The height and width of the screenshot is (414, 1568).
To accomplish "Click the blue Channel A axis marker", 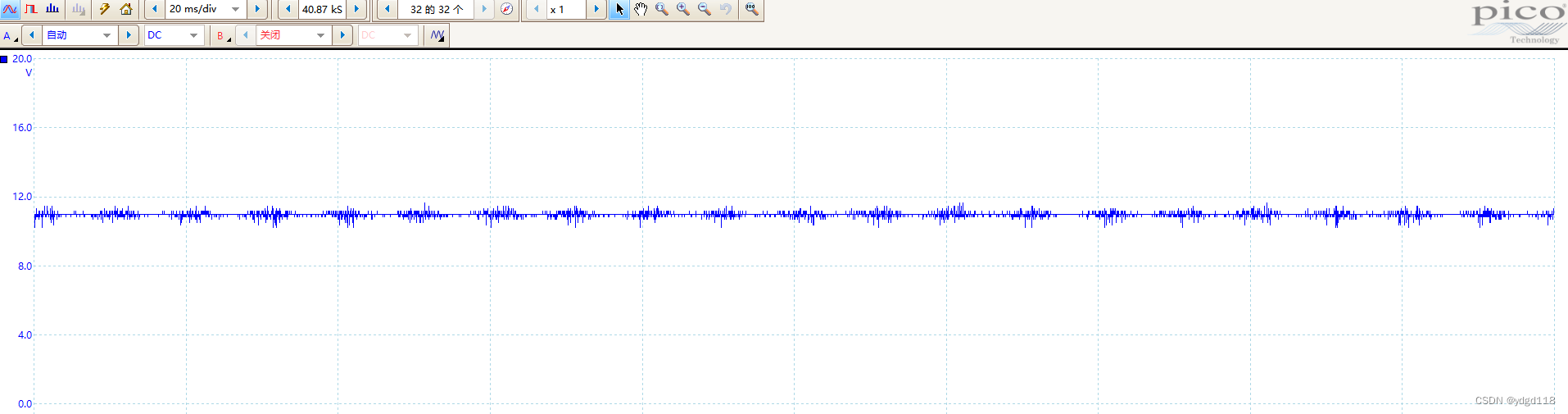I will coord(4,59).
